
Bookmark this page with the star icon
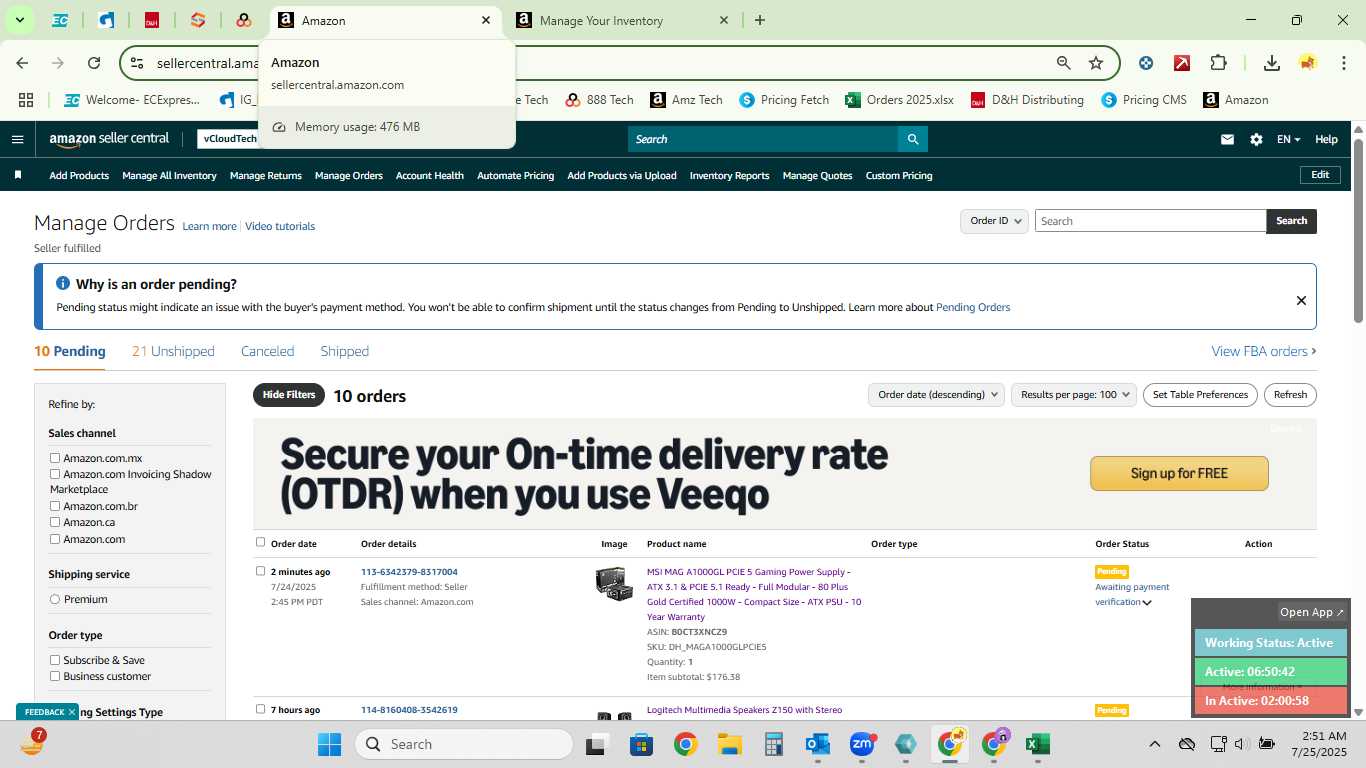click(1096, 63)
